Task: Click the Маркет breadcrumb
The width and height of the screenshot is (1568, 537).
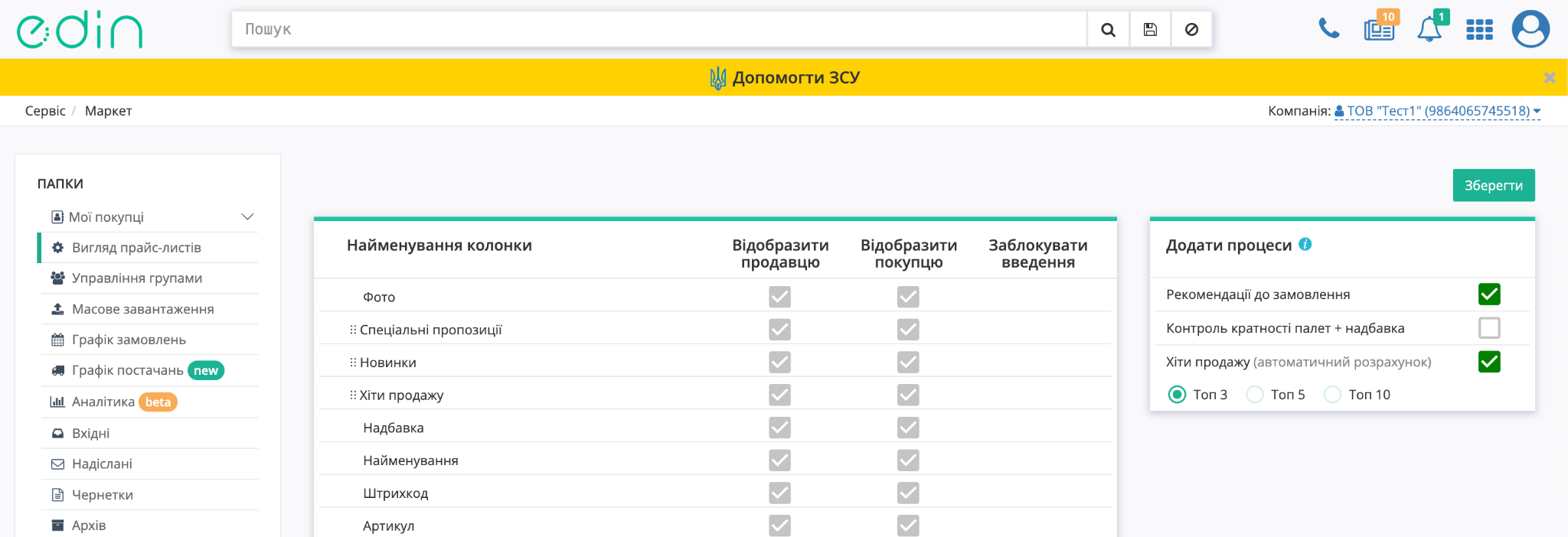Action: (x=109, y=111)
